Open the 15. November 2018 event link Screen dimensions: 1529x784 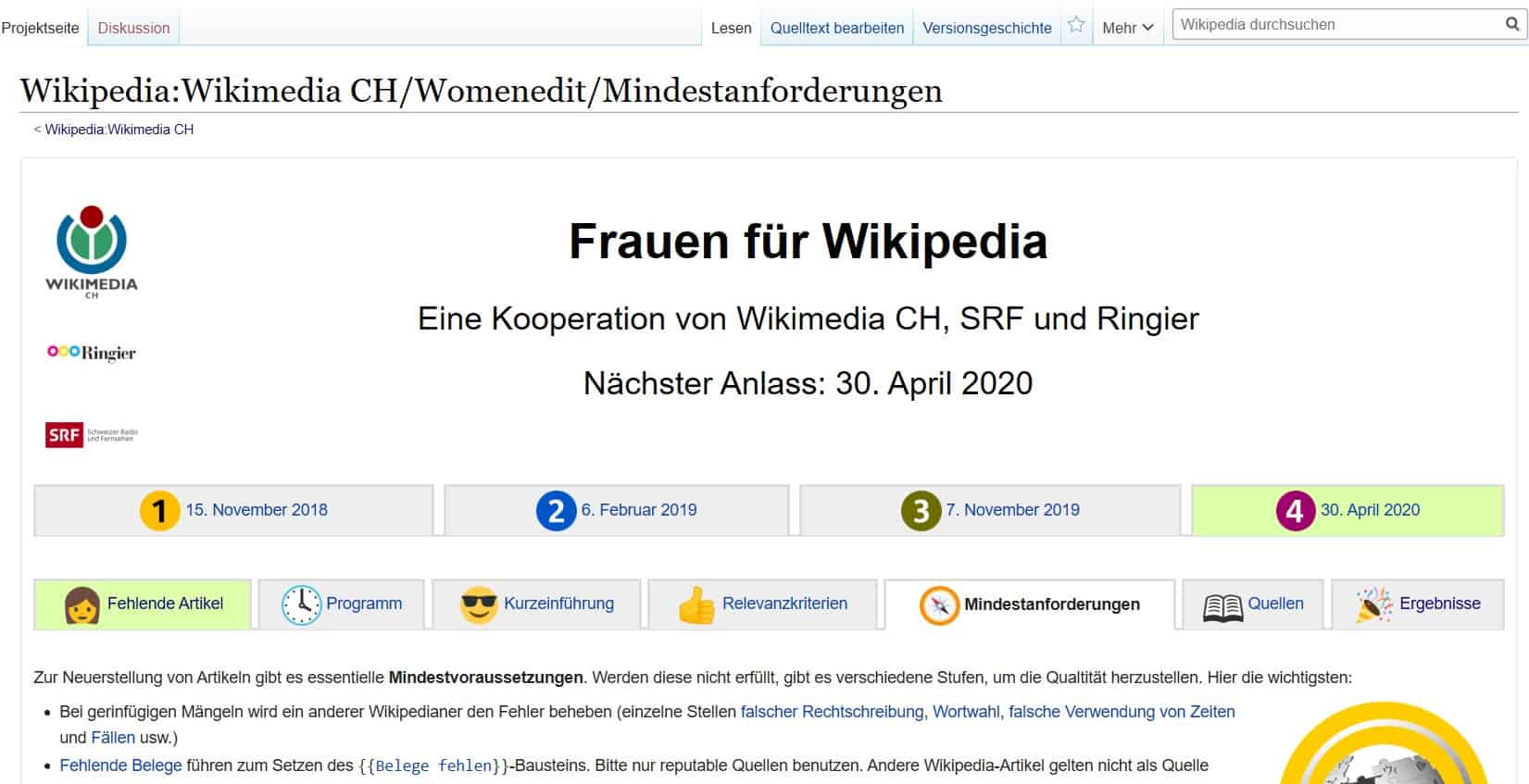coord(257,510)
